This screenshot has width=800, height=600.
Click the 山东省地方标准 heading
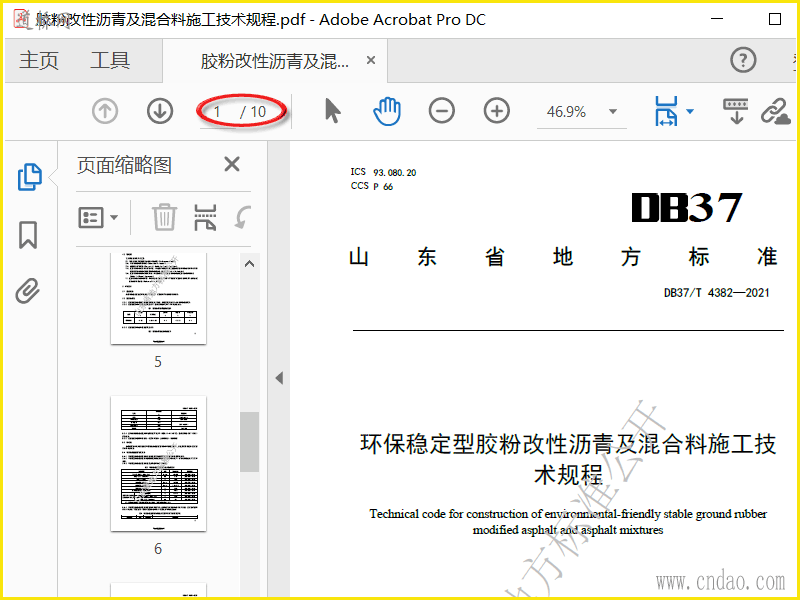(x=563, y=257)
